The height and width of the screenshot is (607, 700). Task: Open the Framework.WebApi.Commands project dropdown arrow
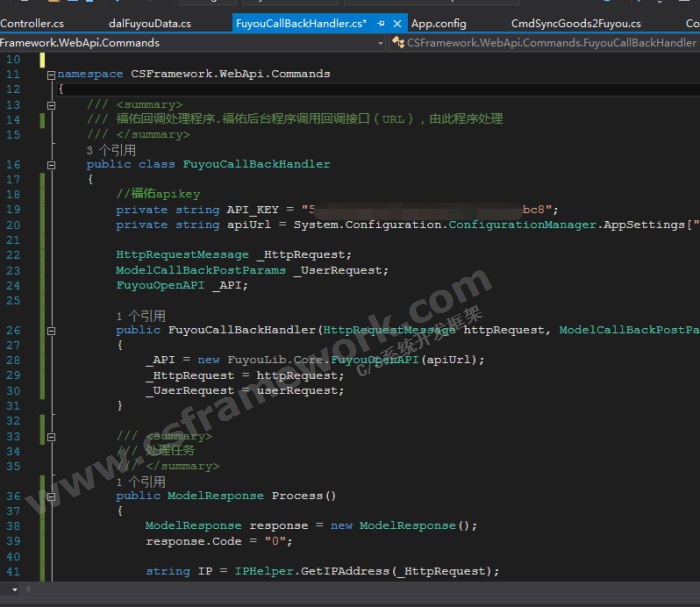tap(381, 43)
